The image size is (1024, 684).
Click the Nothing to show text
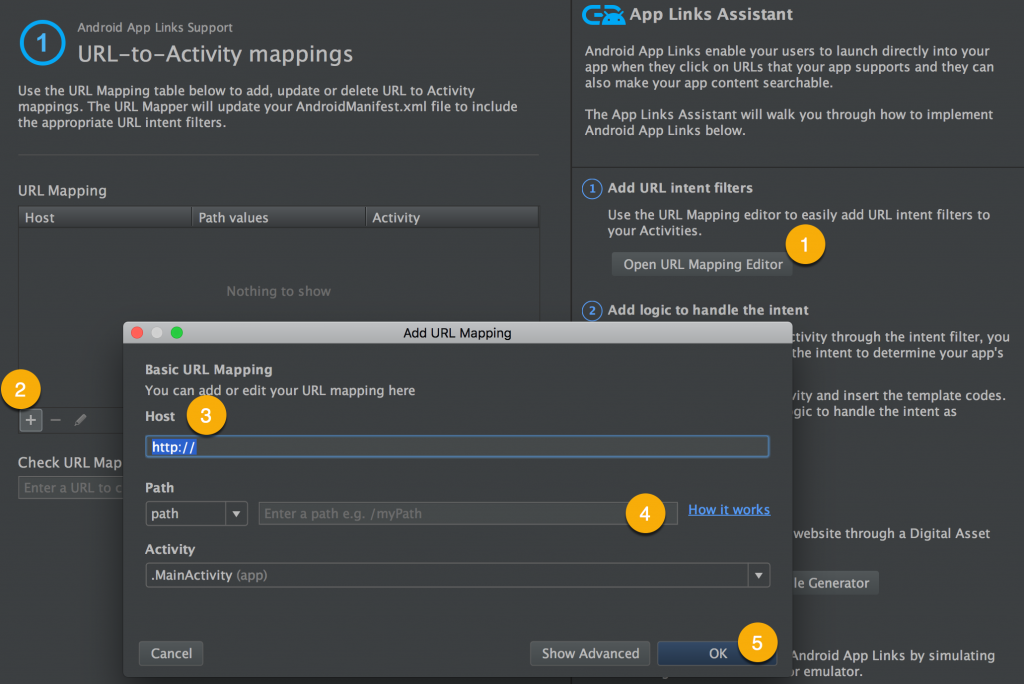pyautogui.click(x=278, y=291)
